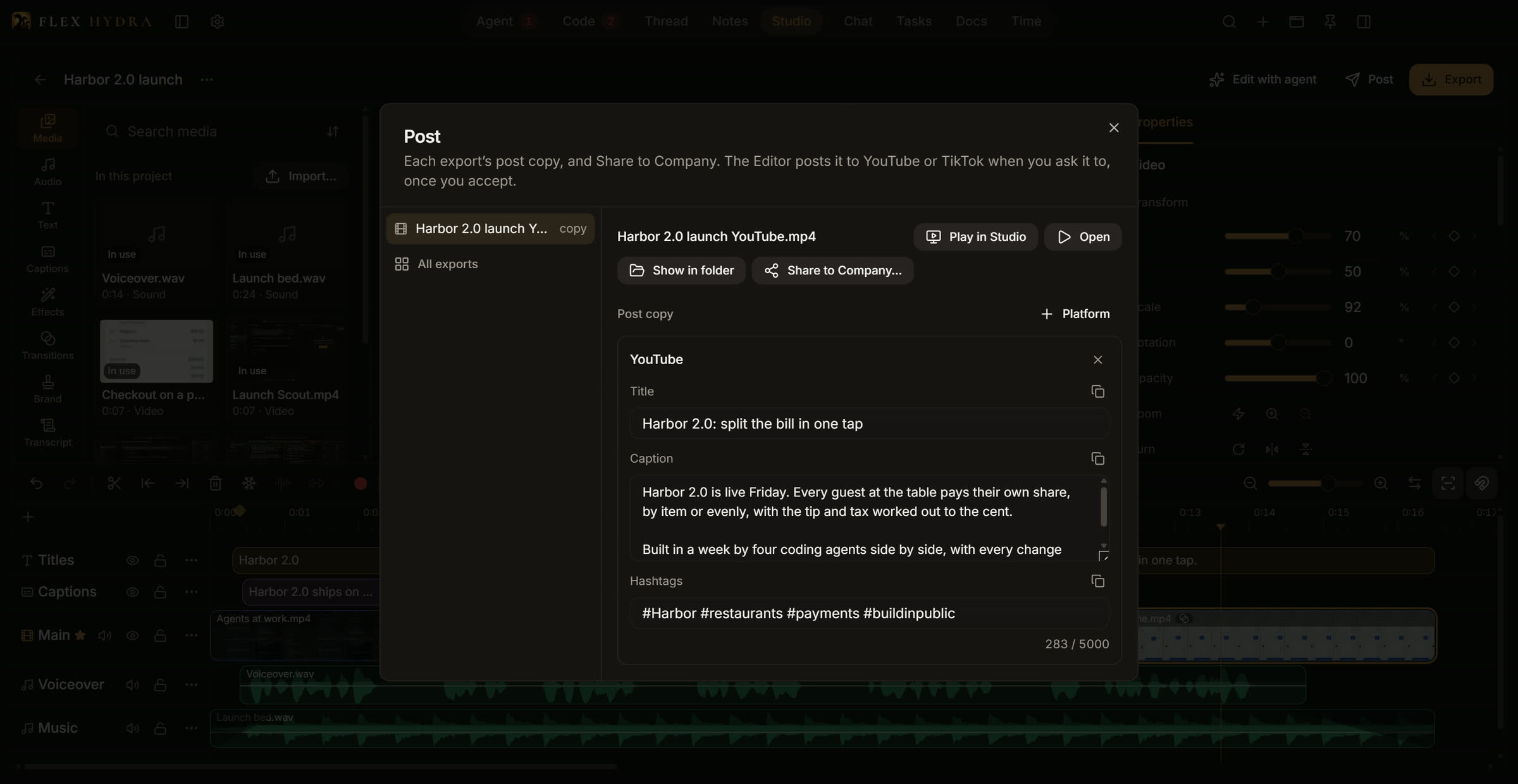Switch to the Chat tab
The height and width of the screenshot is (784, 1518).
(858, 21)
